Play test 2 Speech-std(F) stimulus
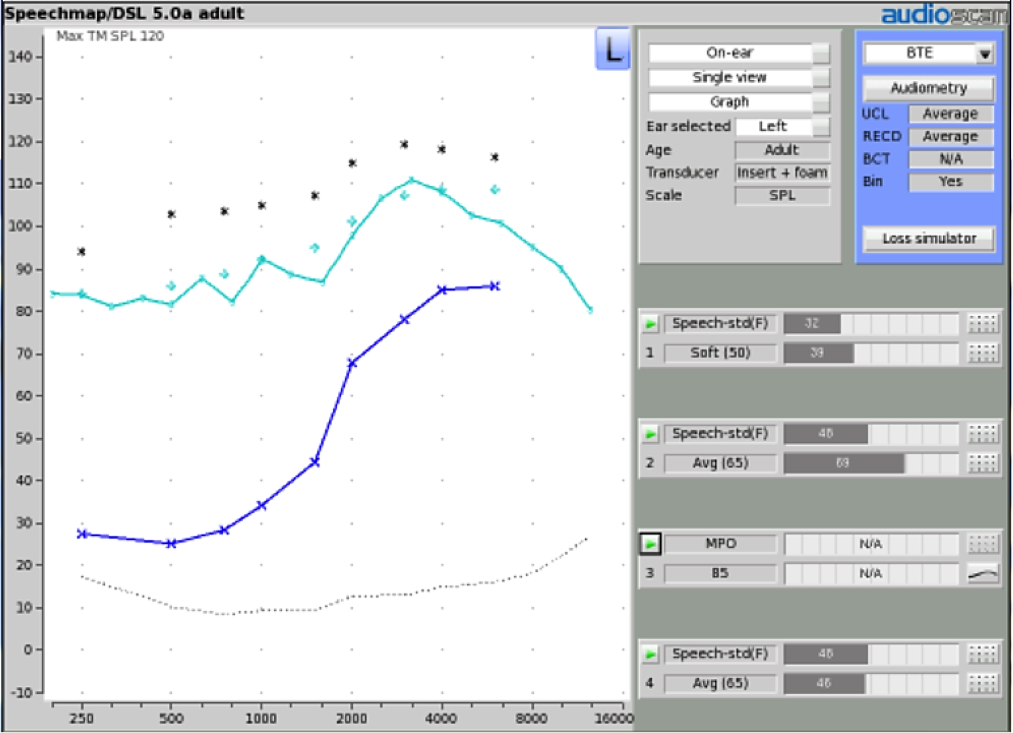1013x733 pixels. [x=650, y=434]
